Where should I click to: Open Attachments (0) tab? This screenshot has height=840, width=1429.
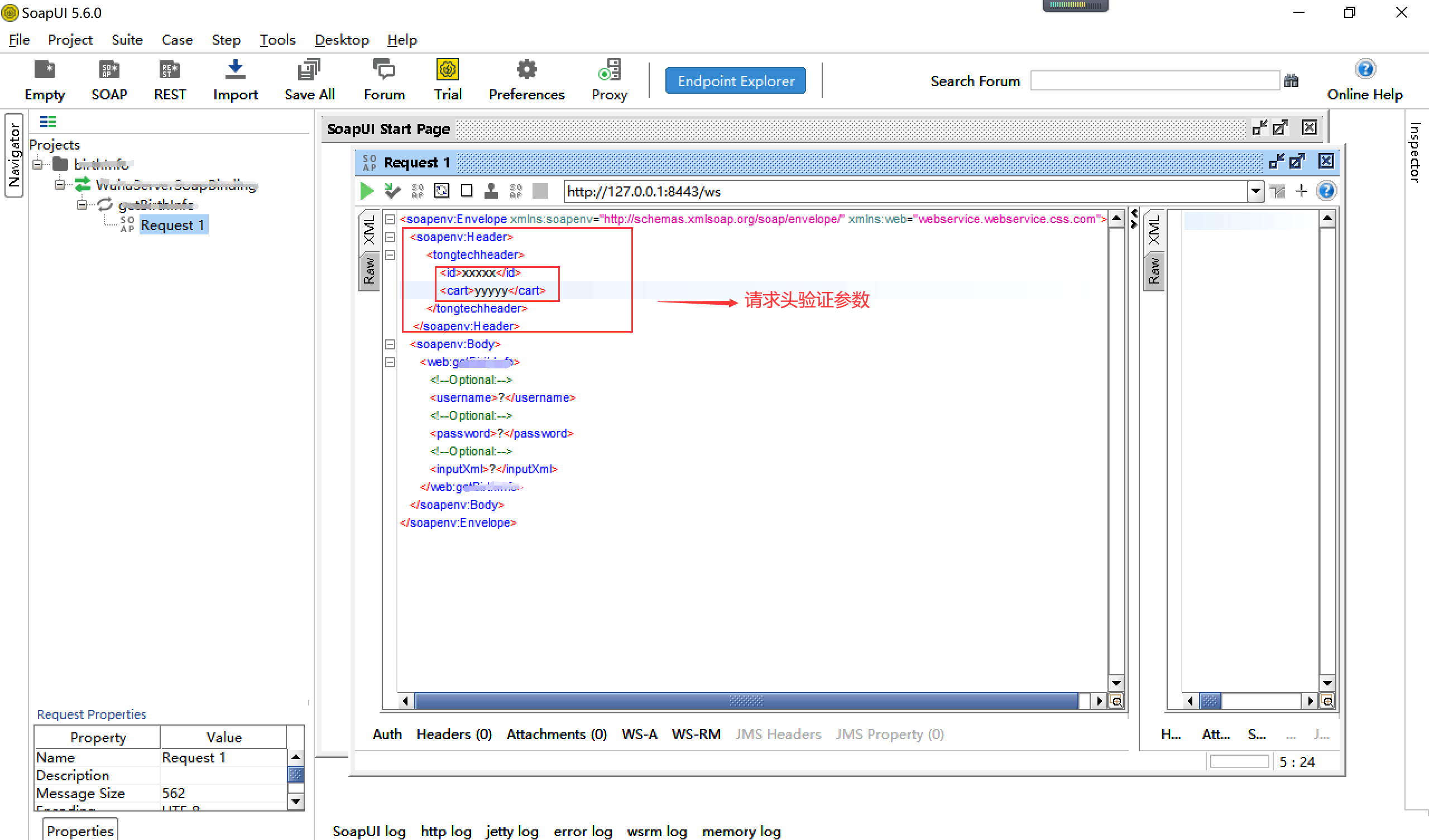coord(557,734)
